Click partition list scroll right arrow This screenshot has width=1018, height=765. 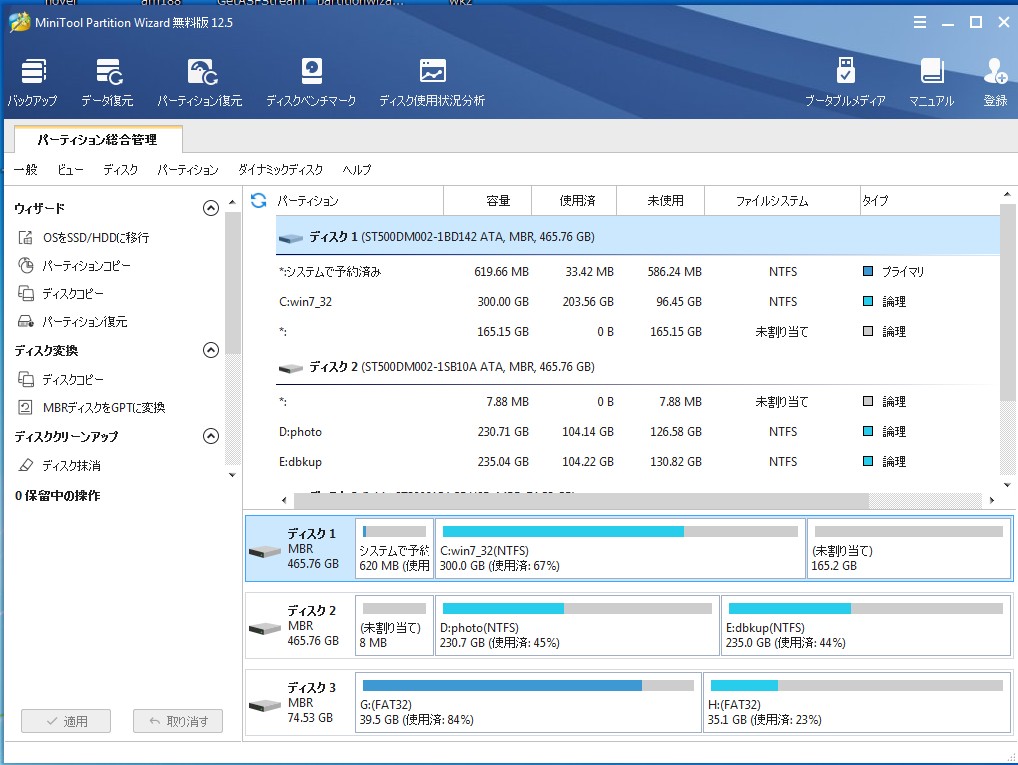pyautogui.click(x=991, y=500)
